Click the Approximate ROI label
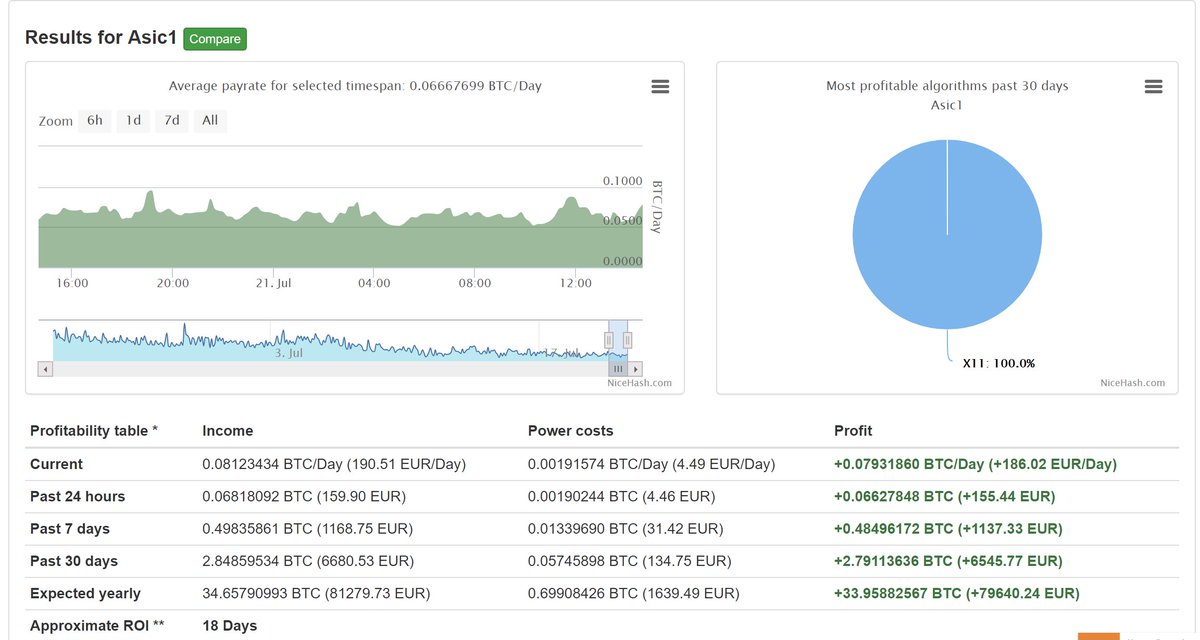The width and height of the screenshot is (1200, 640). coord(97,626)
